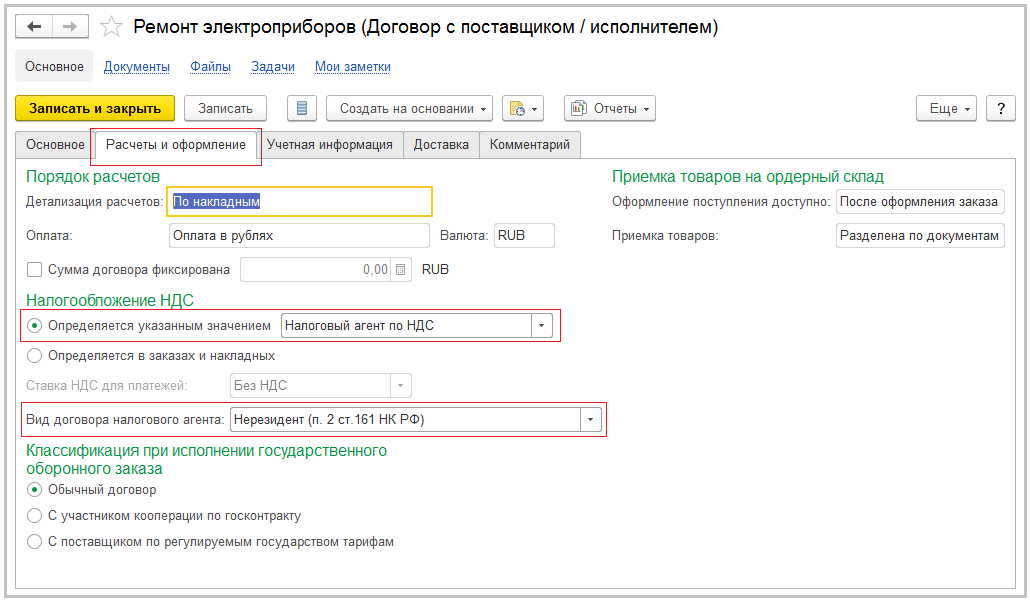Expand the Налоговый агент по НДС dropdown

542,326
